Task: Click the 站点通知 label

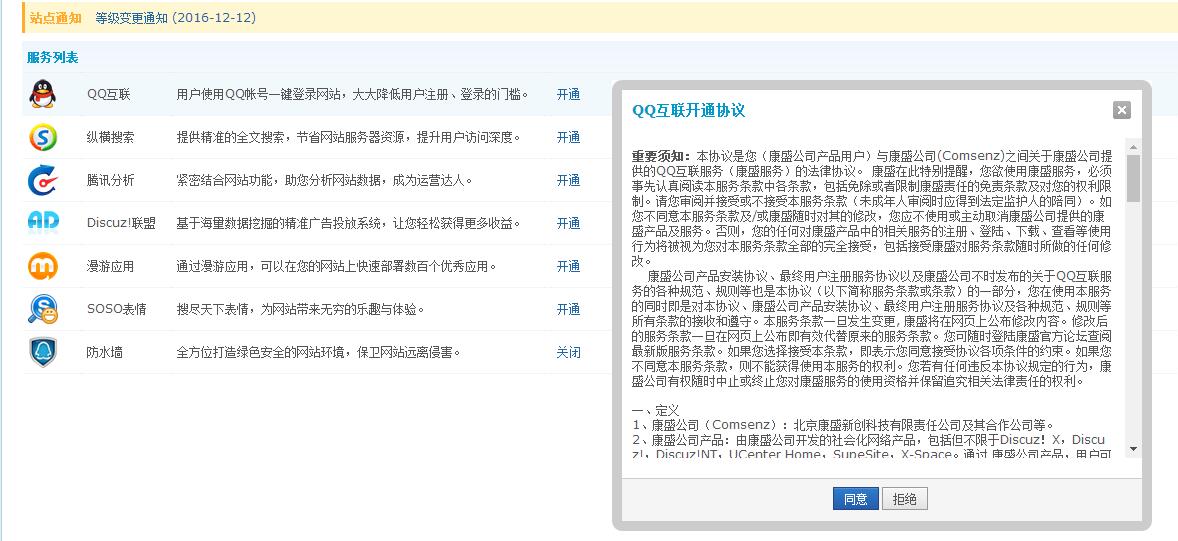Action: click(x=56, y=17)
